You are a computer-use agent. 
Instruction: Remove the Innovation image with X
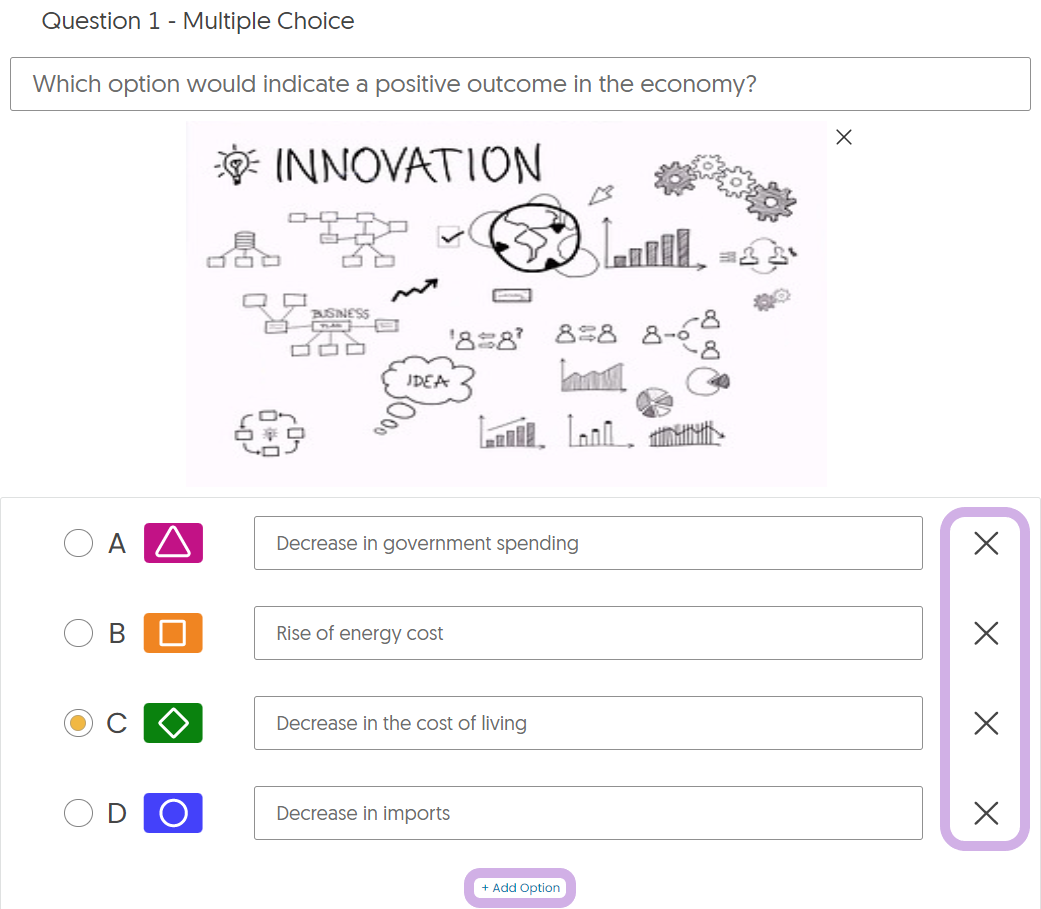click(844, 137)
